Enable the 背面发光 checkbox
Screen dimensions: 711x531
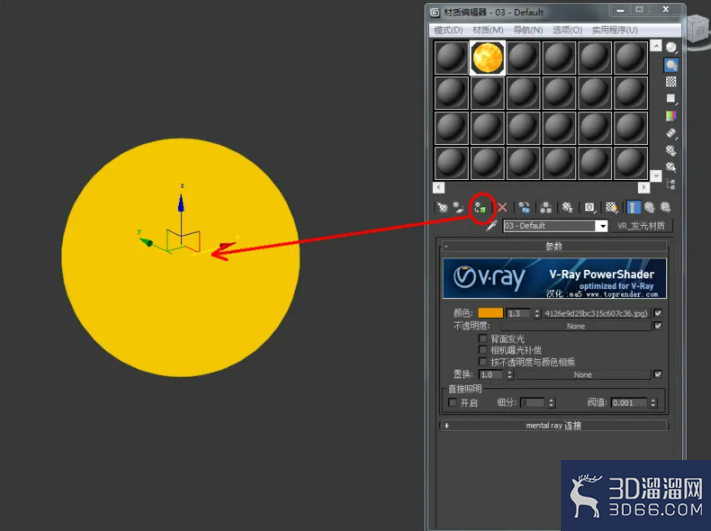point(483,338)
